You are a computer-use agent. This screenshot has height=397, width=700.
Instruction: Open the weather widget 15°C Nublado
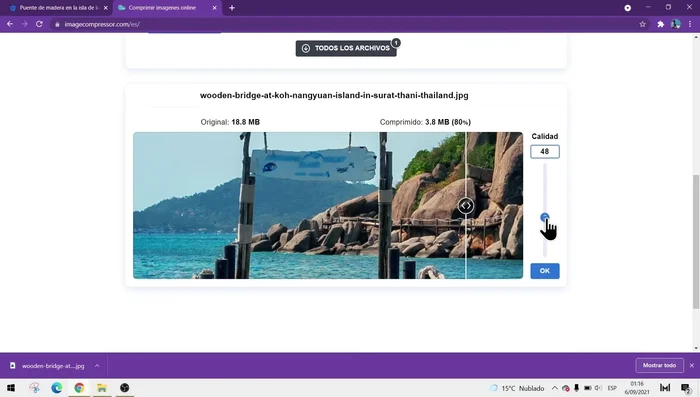517,388
